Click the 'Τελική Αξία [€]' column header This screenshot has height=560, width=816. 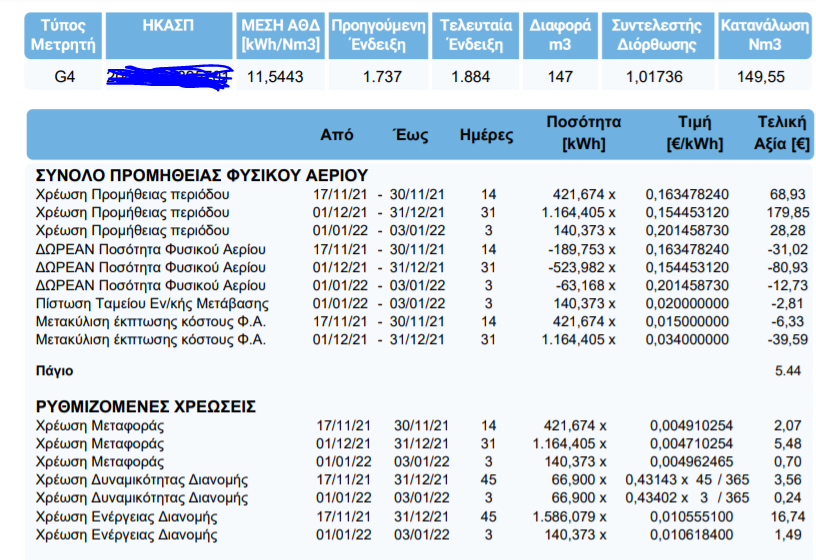(x=781, y=133)
